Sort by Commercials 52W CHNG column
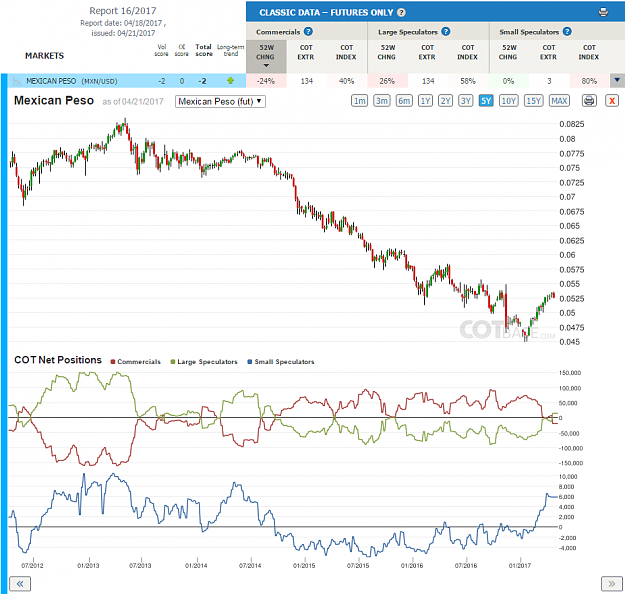This screenshot has width=625, height=594. tap(266, 56)
